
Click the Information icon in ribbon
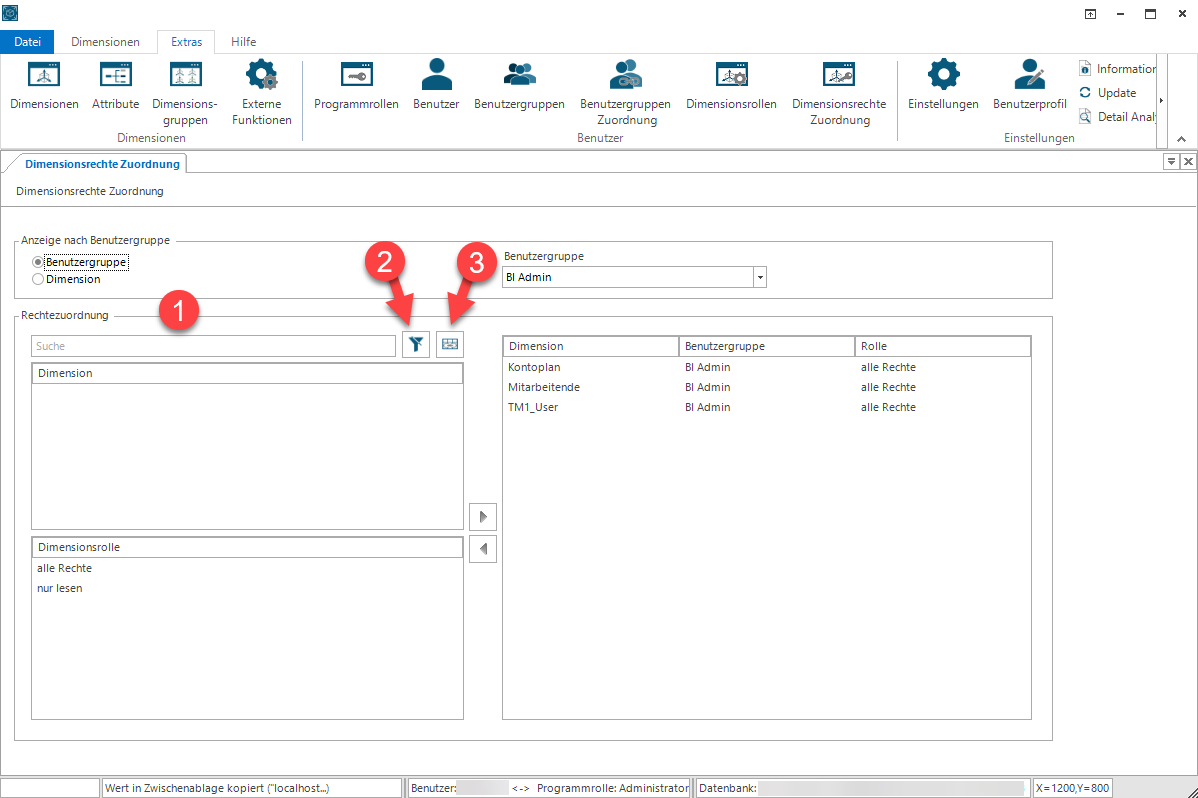(1085, 68)
